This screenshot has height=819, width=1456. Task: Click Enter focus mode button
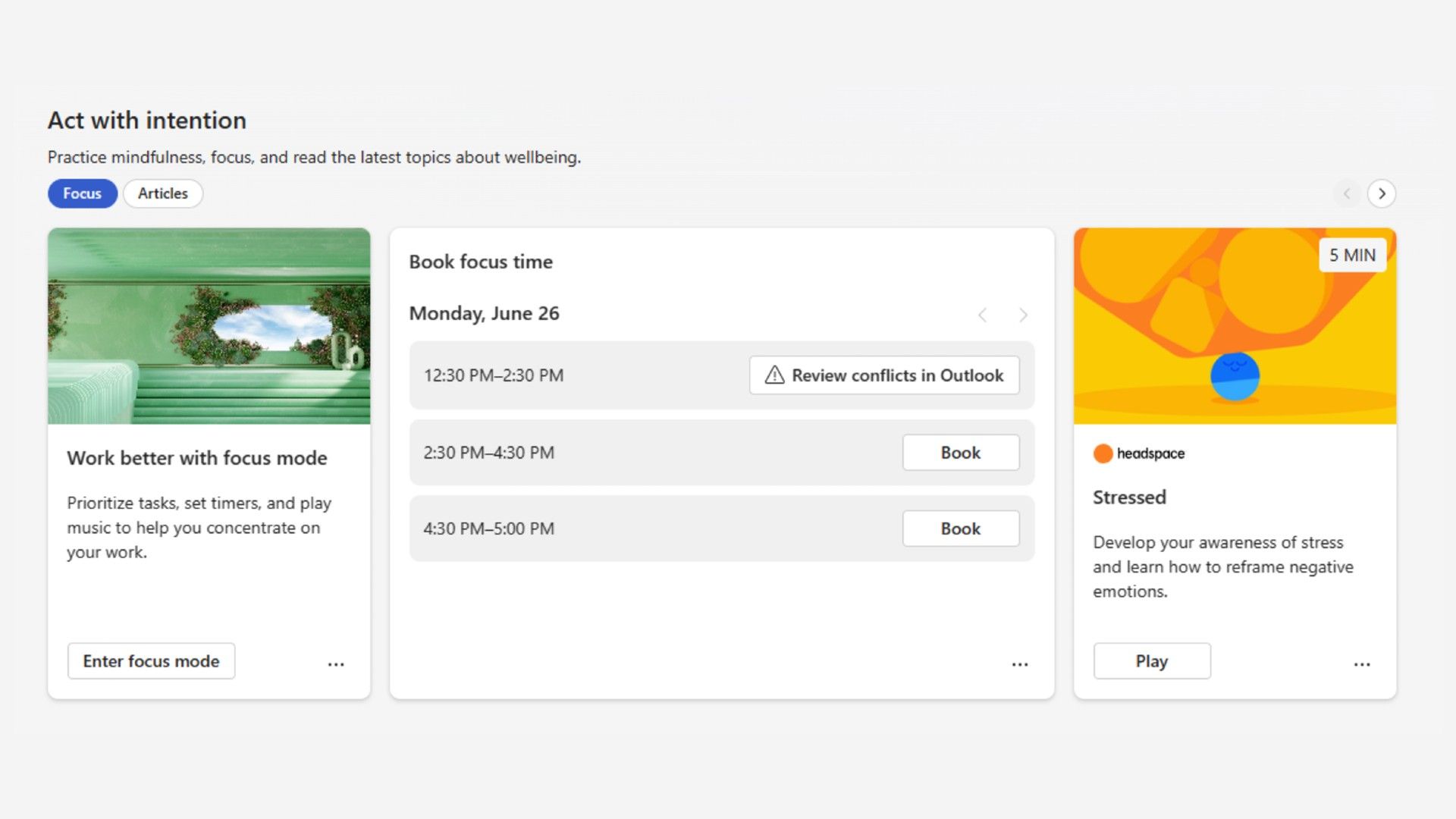(x=151, y=661)
